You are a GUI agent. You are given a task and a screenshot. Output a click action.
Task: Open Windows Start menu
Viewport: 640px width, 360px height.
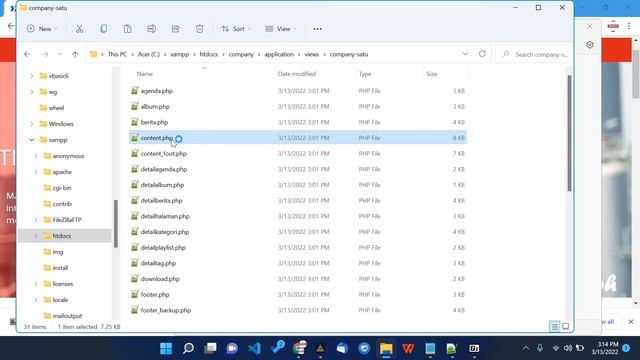click(x=166, y=349)
